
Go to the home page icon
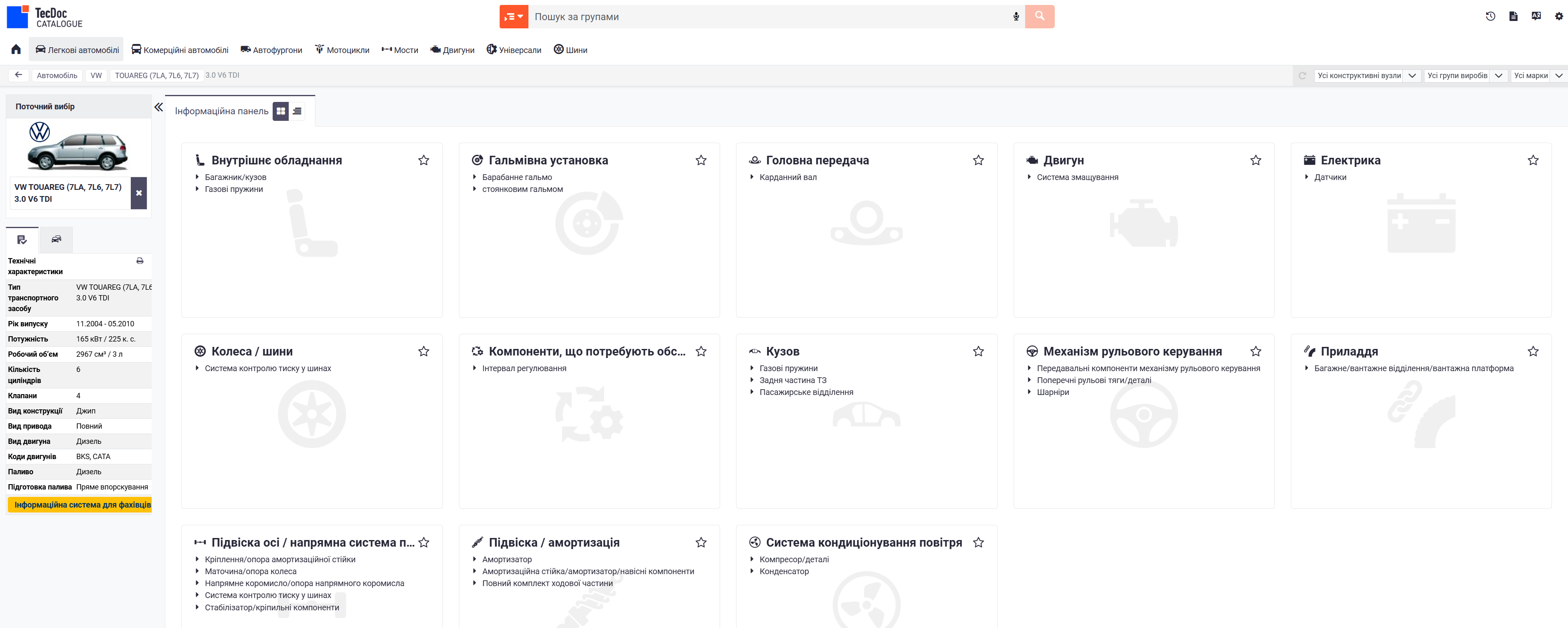(x=16, y=49)
